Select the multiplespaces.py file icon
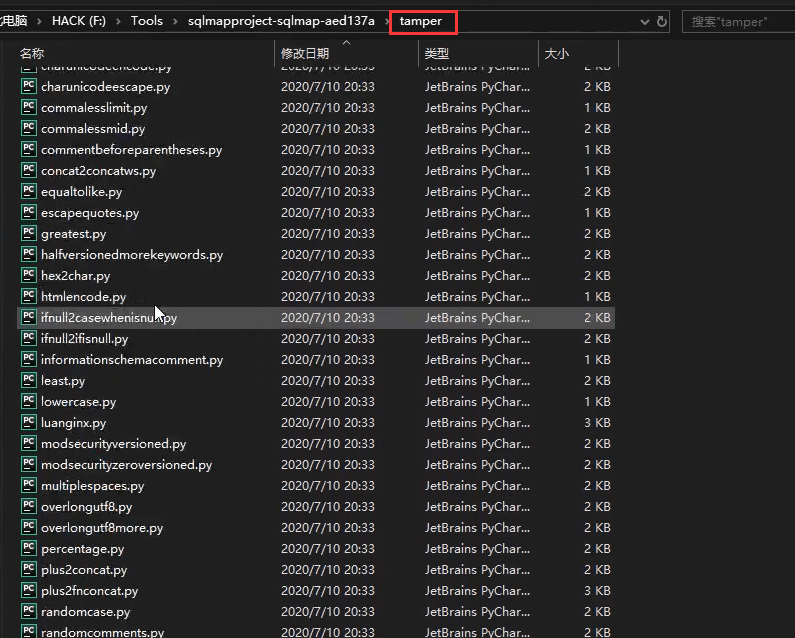Screen dimensions: 795x638 pyautogui.click(x=28, y=485)
